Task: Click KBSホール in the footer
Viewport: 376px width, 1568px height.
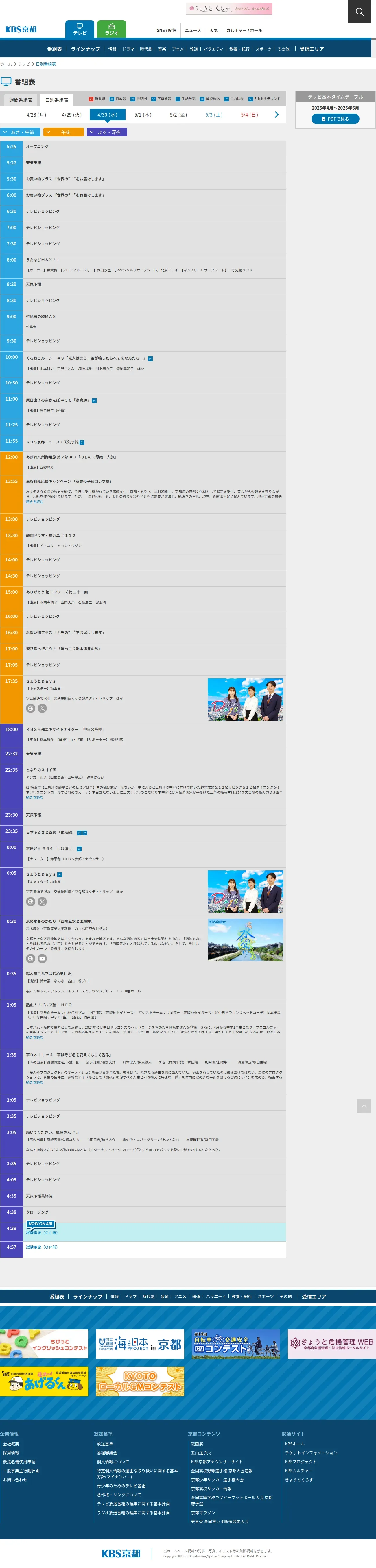Action: click(294, 1444)
